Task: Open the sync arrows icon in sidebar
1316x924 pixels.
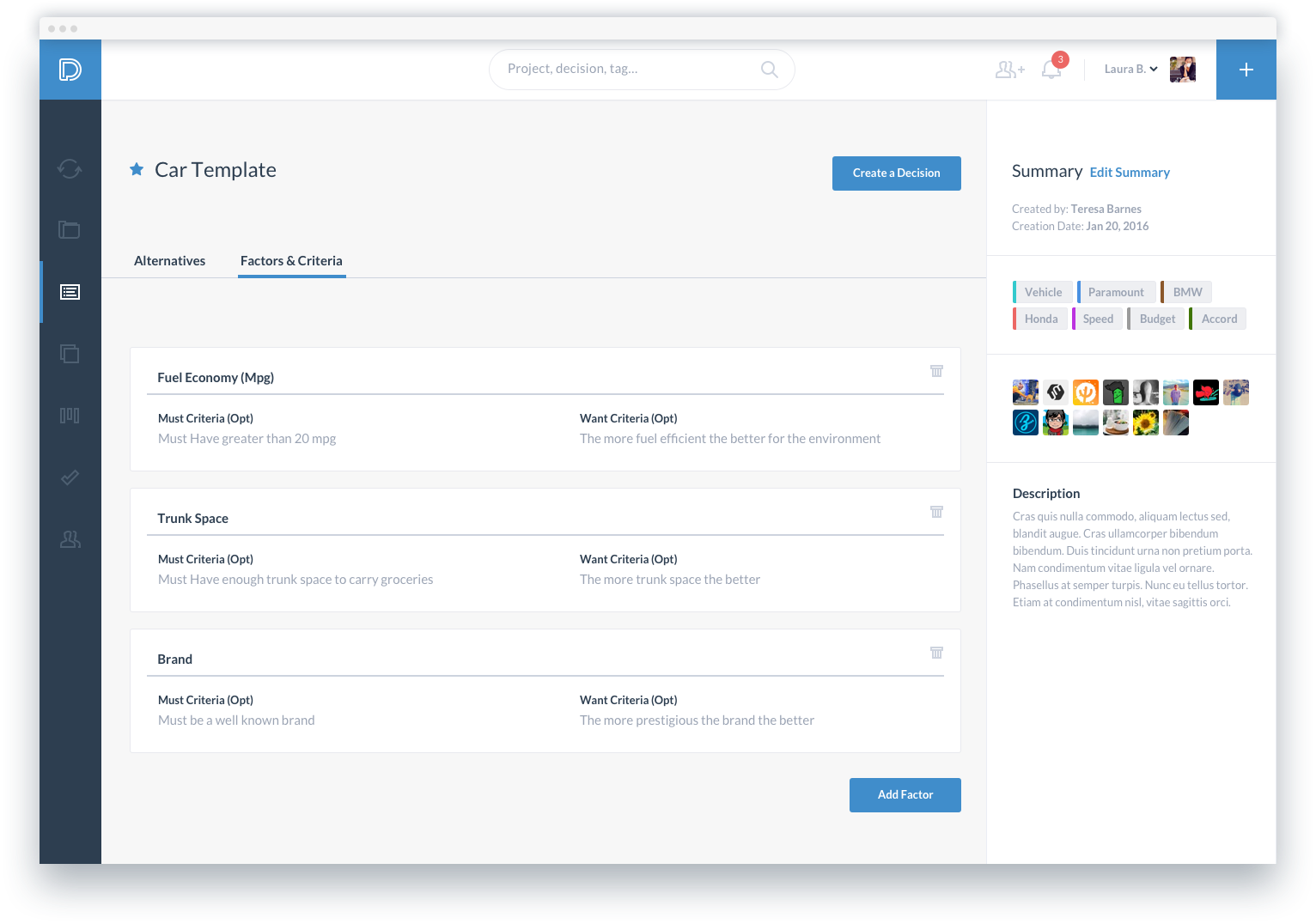Action: (x=70, y=168)
